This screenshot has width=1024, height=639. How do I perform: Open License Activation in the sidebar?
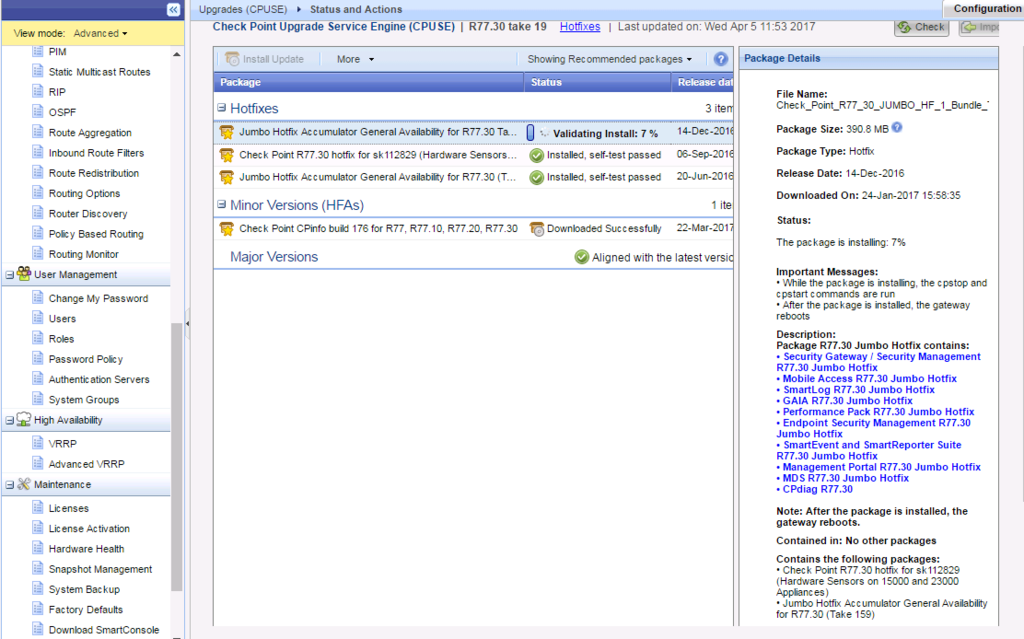pyautogui.click(x=89, y=528)
